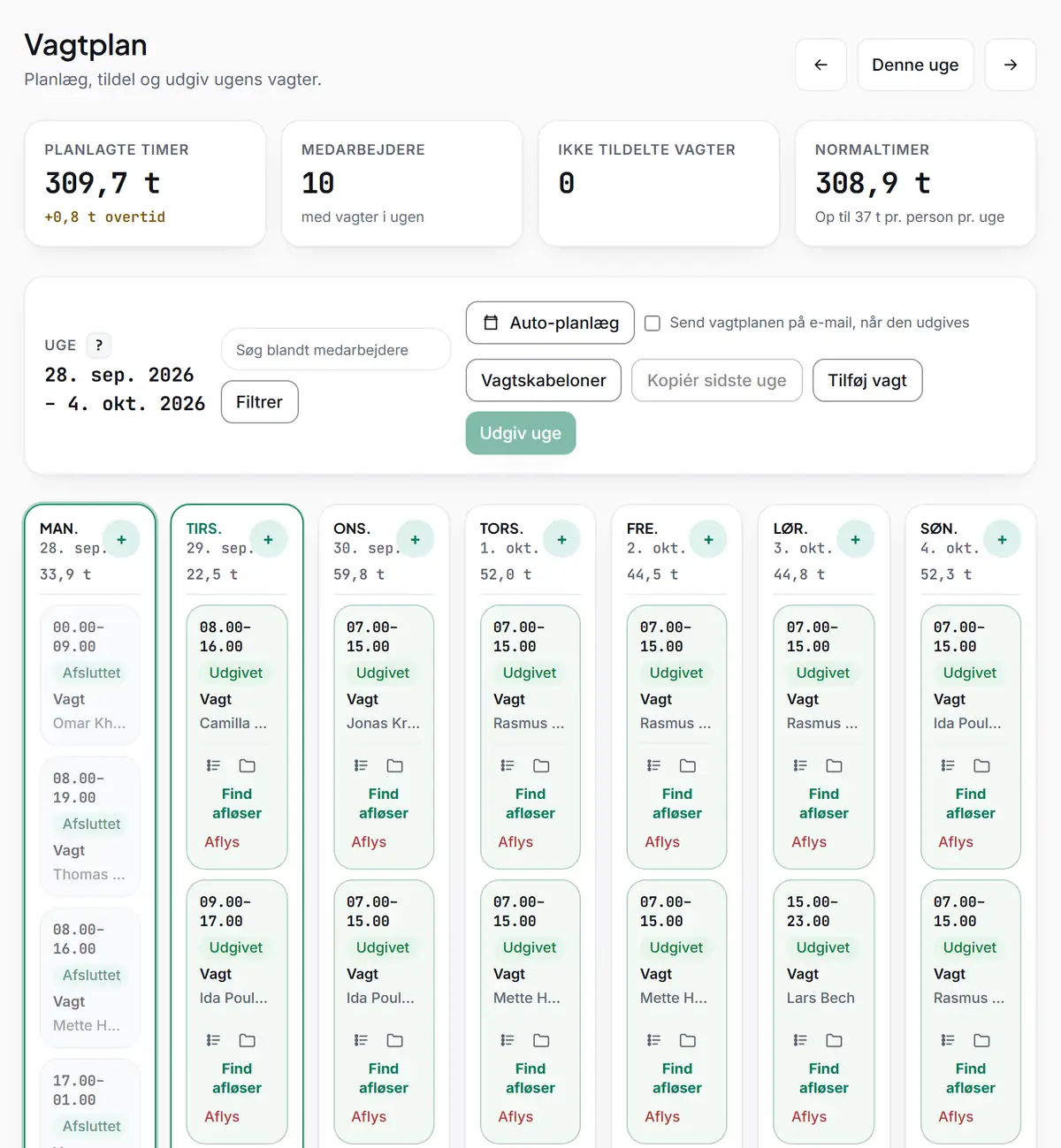Click the plus icon for LØR. 3. okt.
This screenshot has height=1148, width=1061.
[x=856, y=539]
